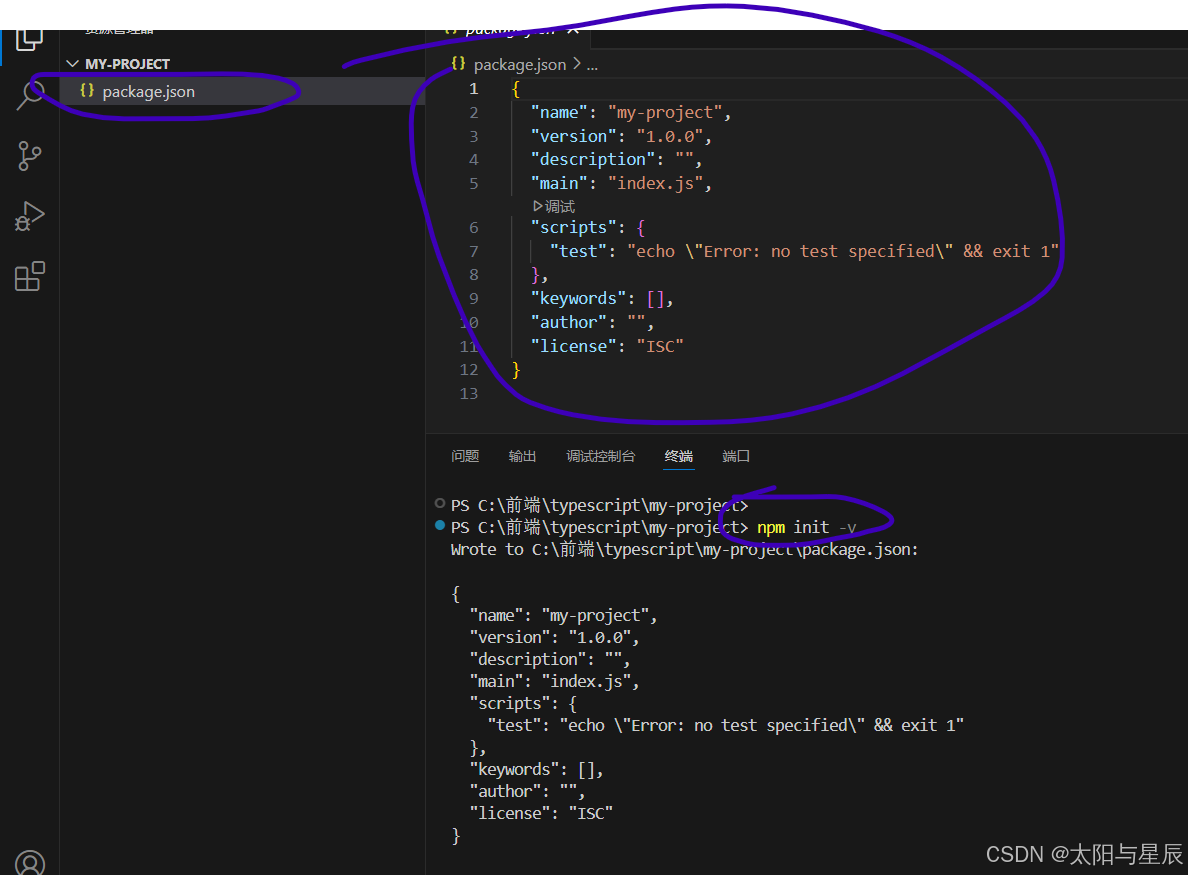Click the "version" key in editor

click(574, 136)
